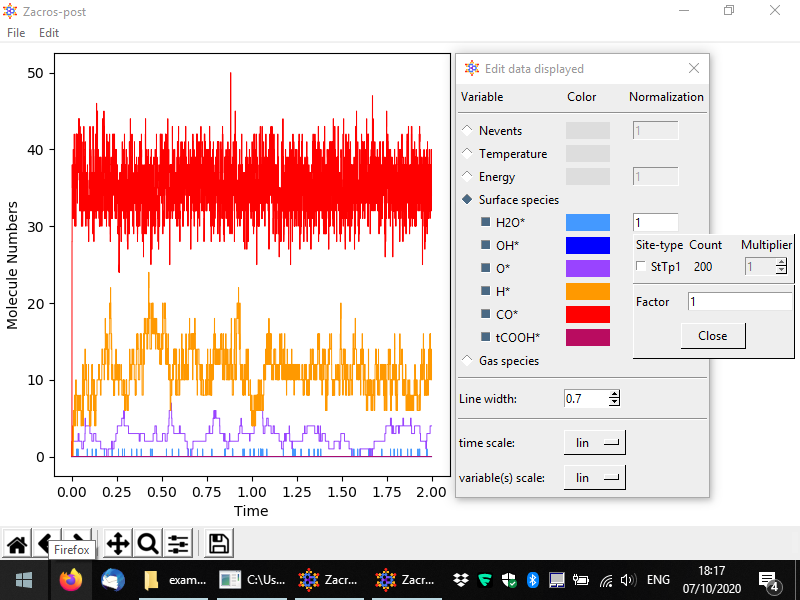Select the Nevents radio button

(x=468, y=131)
